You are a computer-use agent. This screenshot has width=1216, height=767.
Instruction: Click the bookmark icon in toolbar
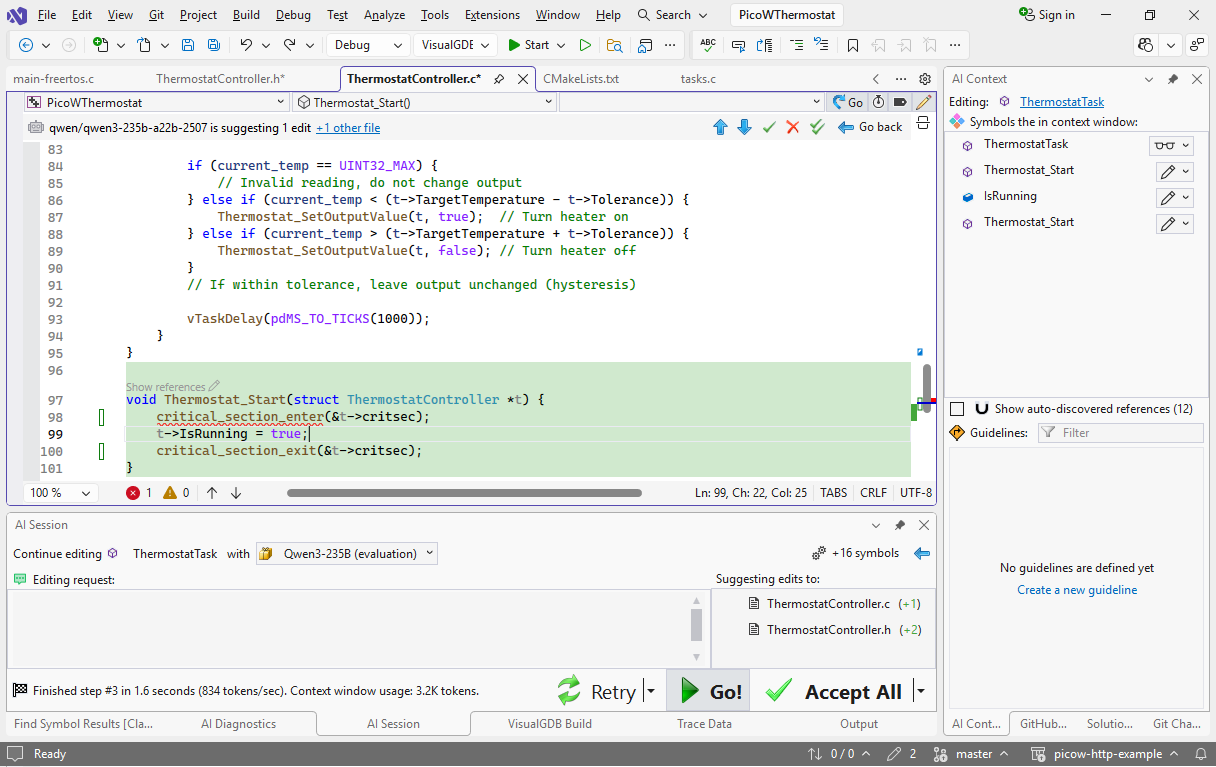853,45
